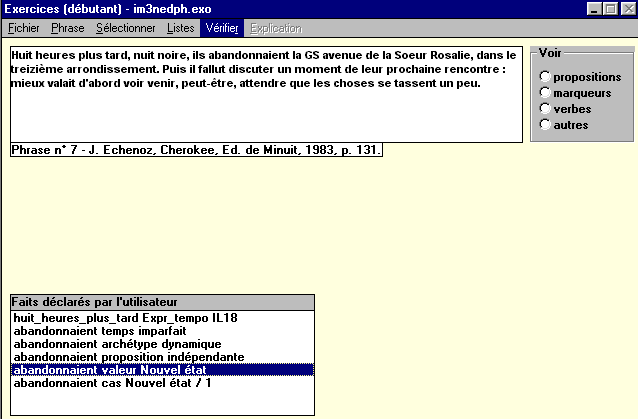Minimize the Exercices window

click(594, 9)
